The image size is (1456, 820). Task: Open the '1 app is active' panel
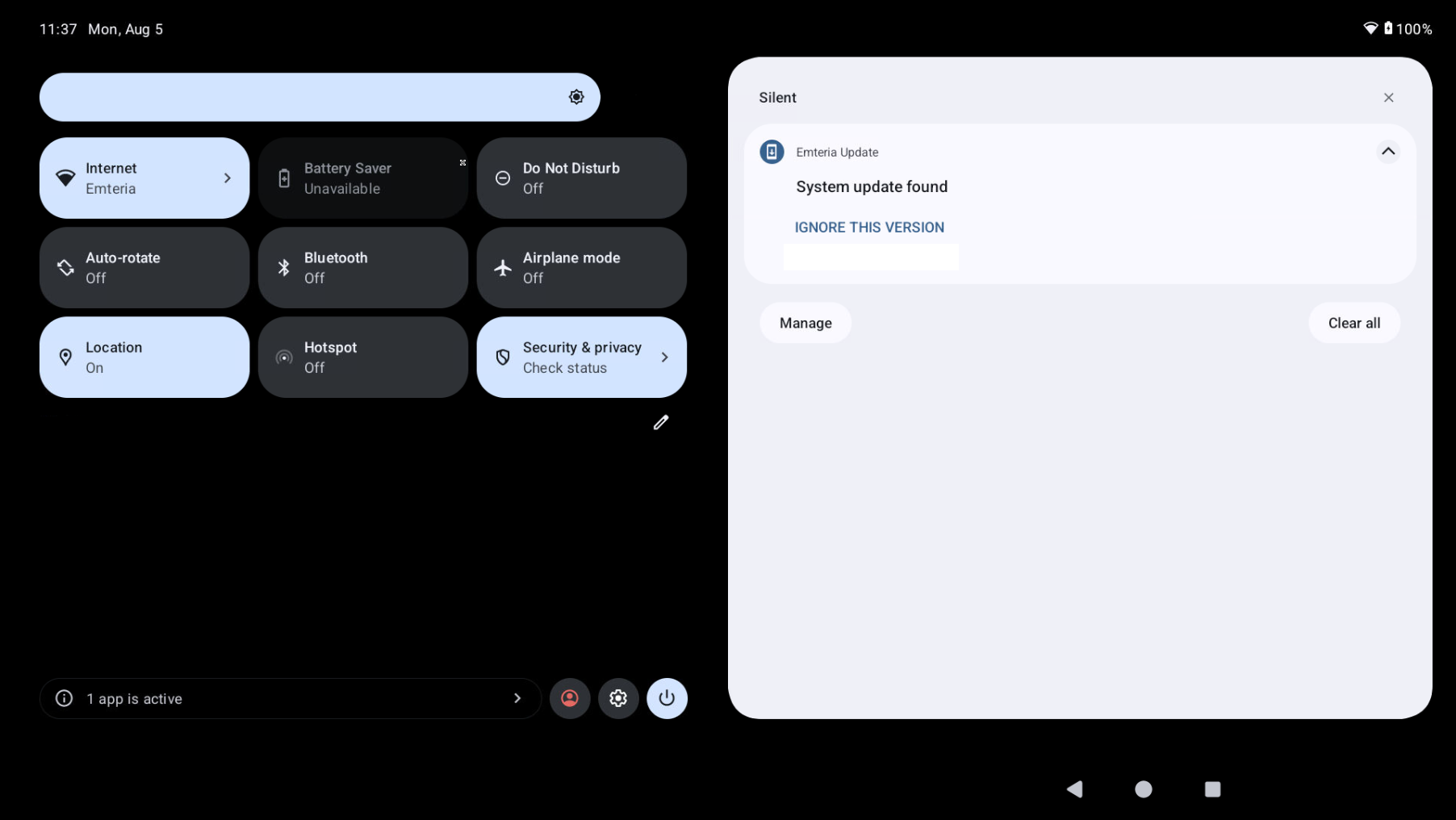pyautogui.click(x=291, y=698)
